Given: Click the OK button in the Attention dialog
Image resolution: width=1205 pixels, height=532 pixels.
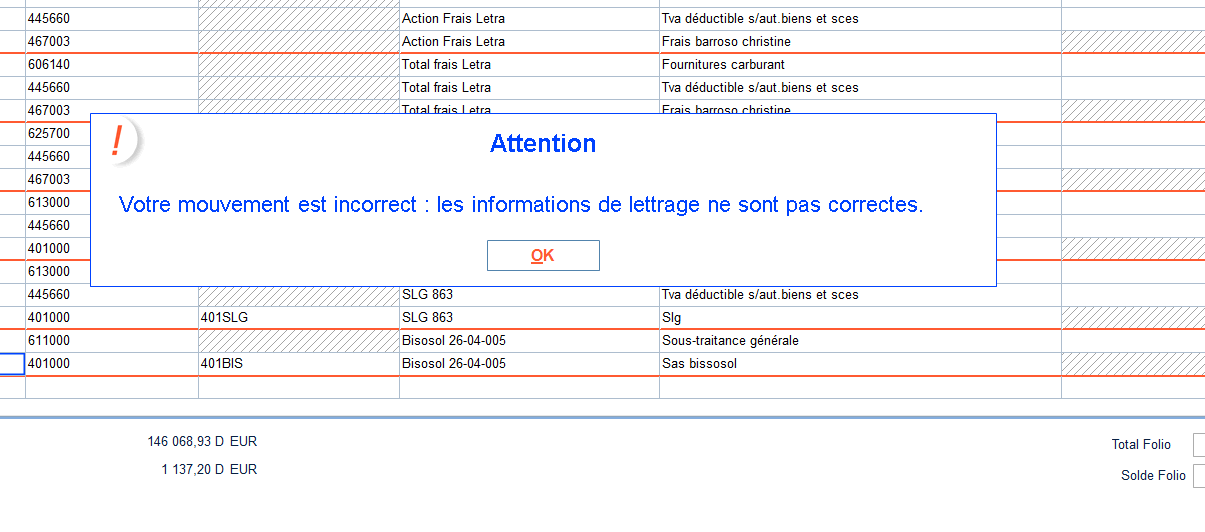Looking at the screenshot, I should click(543, 255).
